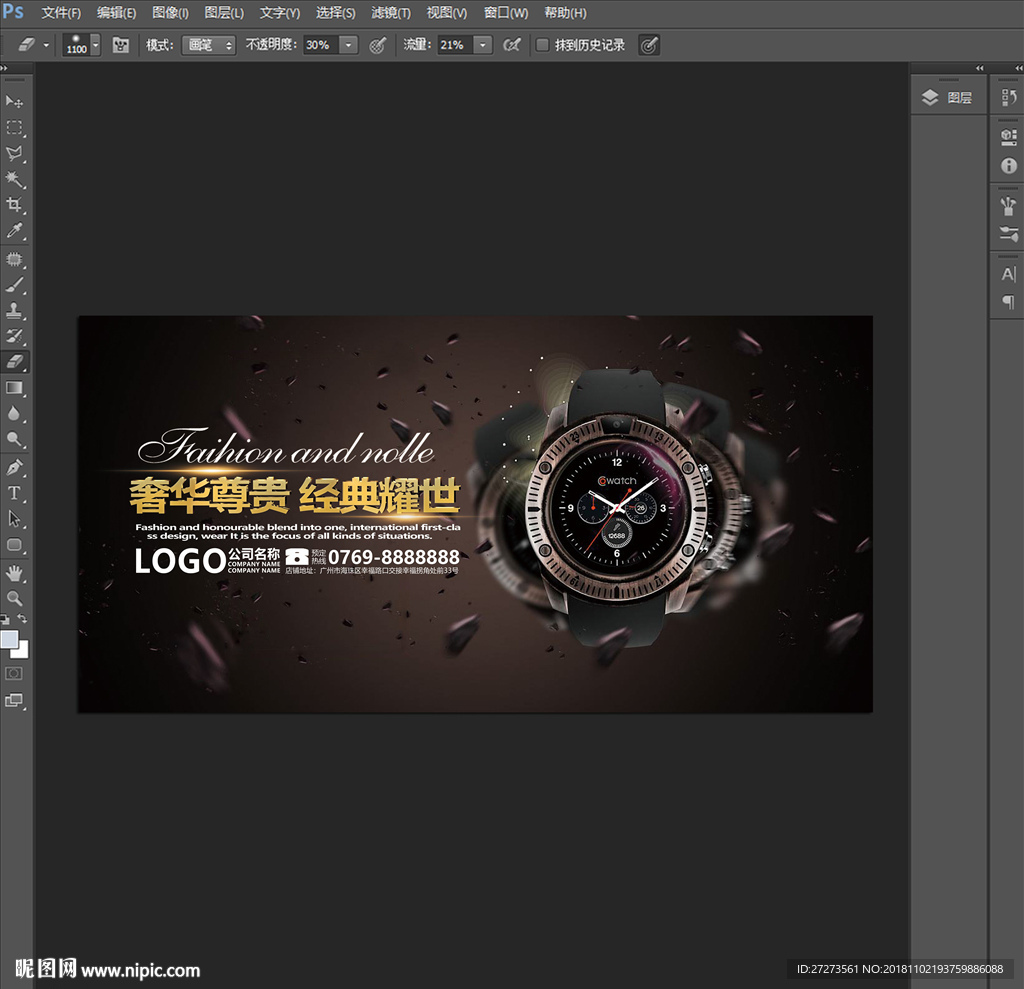Select the Path Selection tool

14,519
